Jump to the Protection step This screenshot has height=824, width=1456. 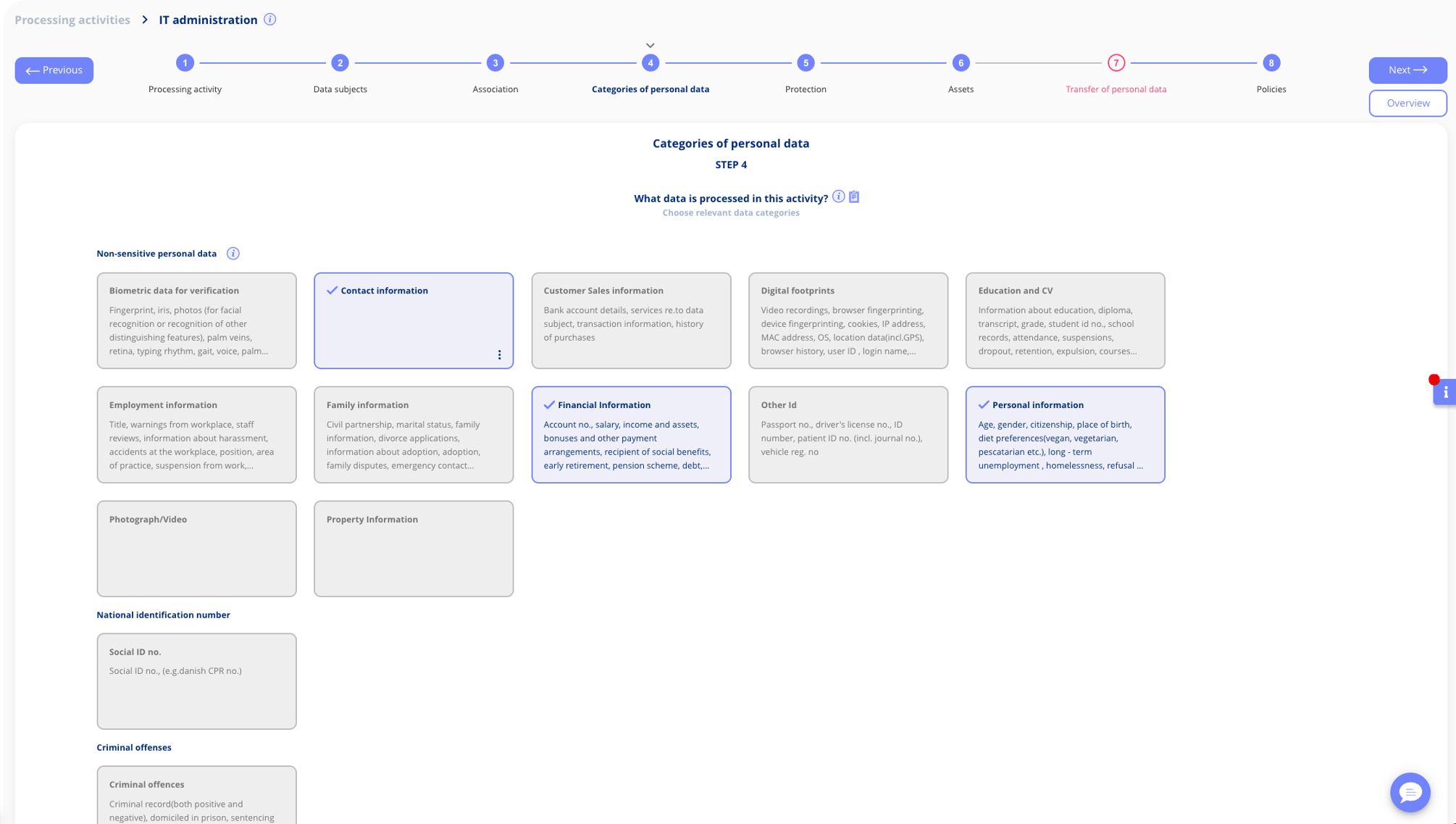[x=806, y=63]
